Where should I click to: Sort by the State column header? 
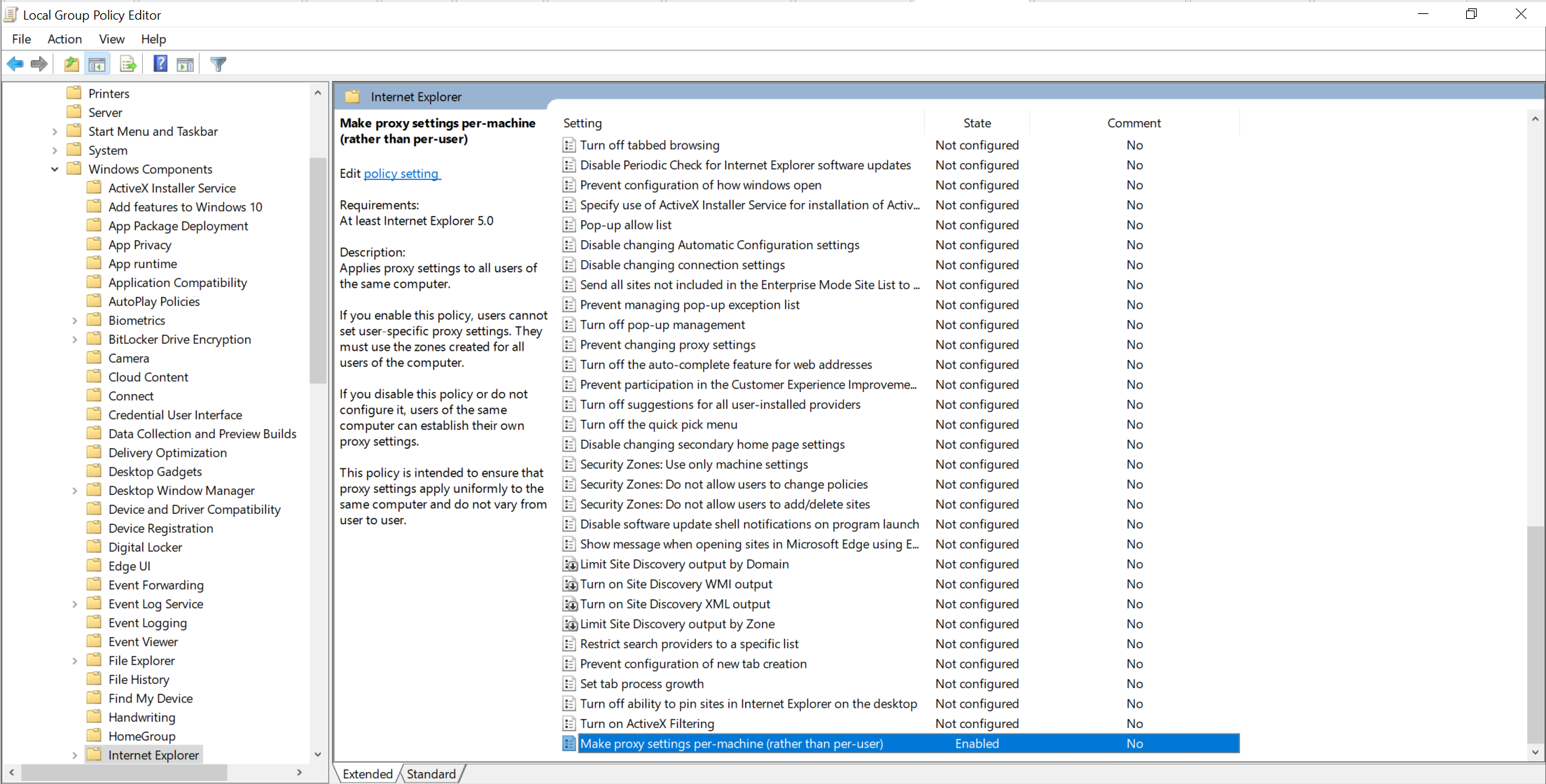pos(977,122)
